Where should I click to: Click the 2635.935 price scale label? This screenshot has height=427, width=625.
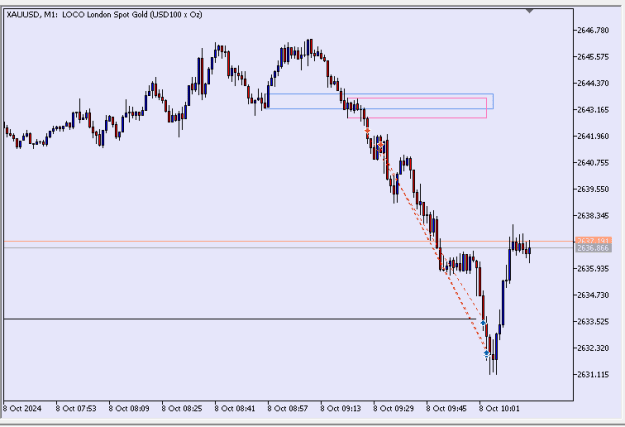coord(593,268)
